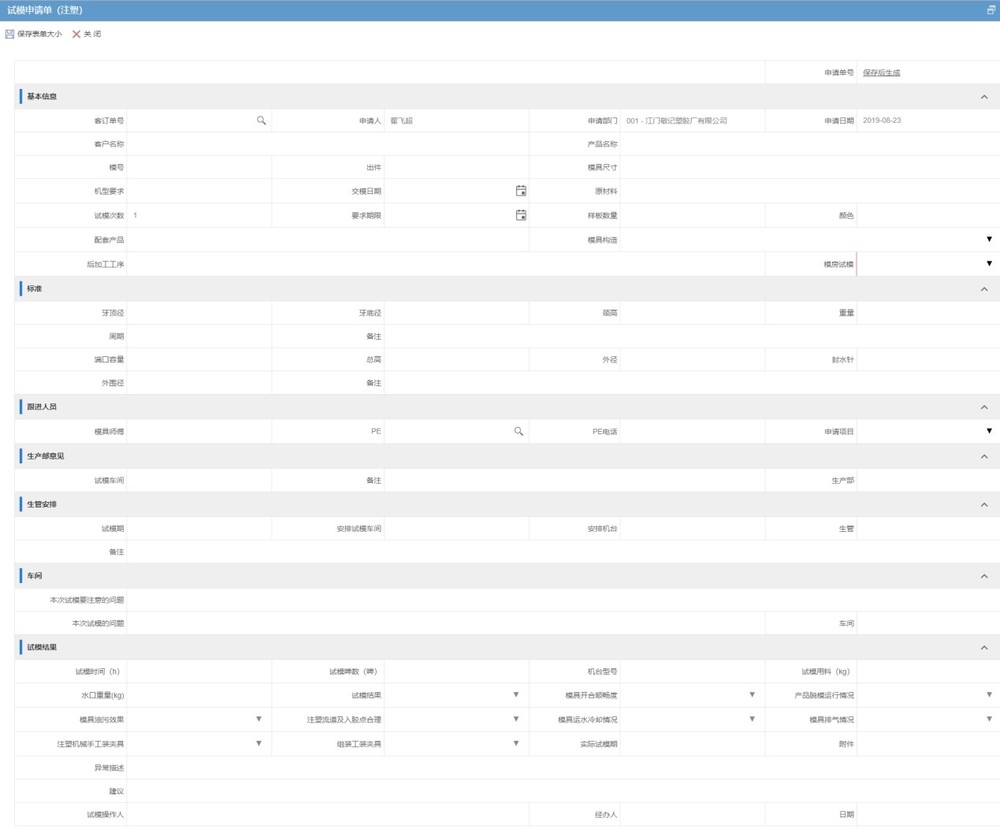Focus the 机台型号 input field
This screenshot has height=833, width=1000.
coord(692,672)
